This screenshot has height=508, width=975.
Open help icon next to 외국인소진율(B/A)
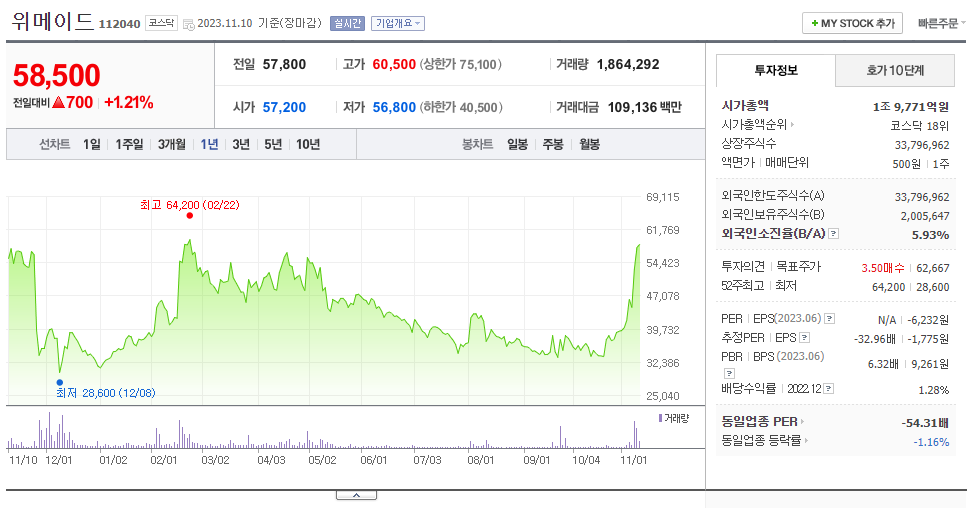pyautogui.click(x=834, y=234)
